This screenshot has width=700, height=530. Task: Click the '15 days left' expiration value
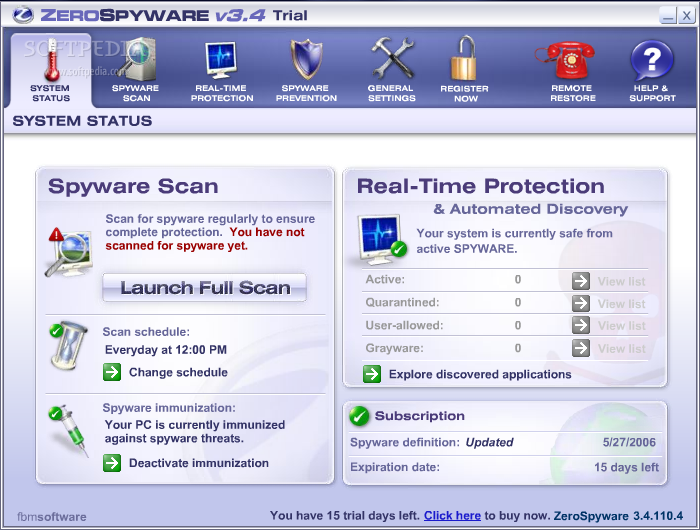[626, 467]
